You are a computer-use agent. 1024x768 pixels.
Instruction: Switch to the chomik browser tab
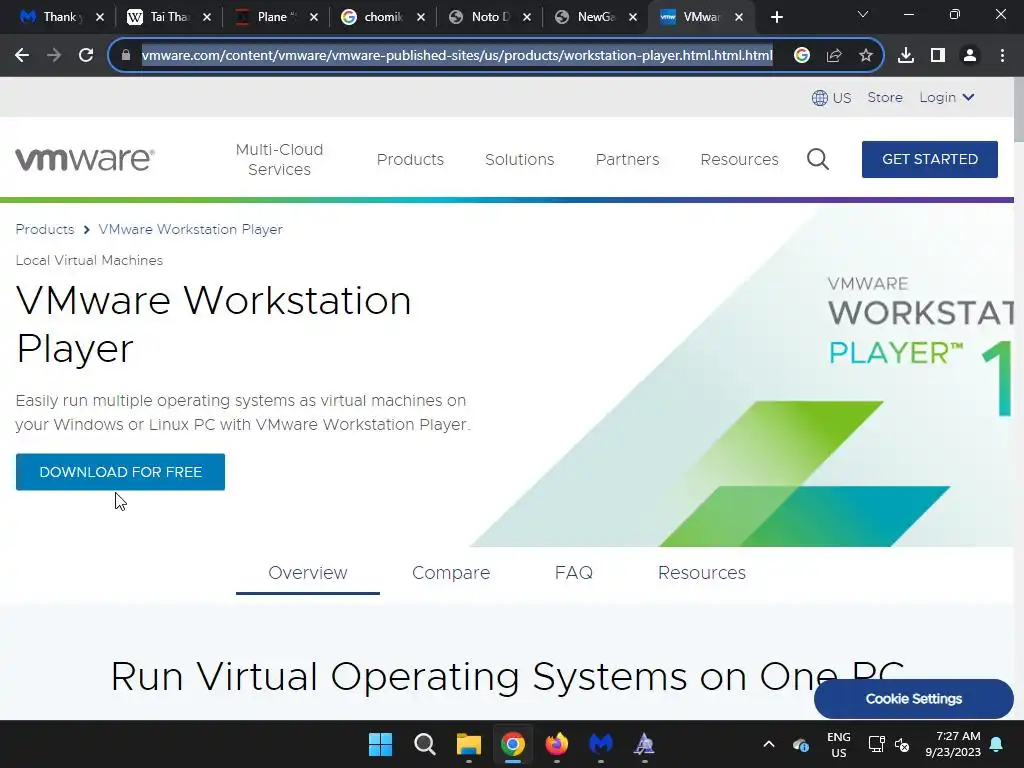382,17
